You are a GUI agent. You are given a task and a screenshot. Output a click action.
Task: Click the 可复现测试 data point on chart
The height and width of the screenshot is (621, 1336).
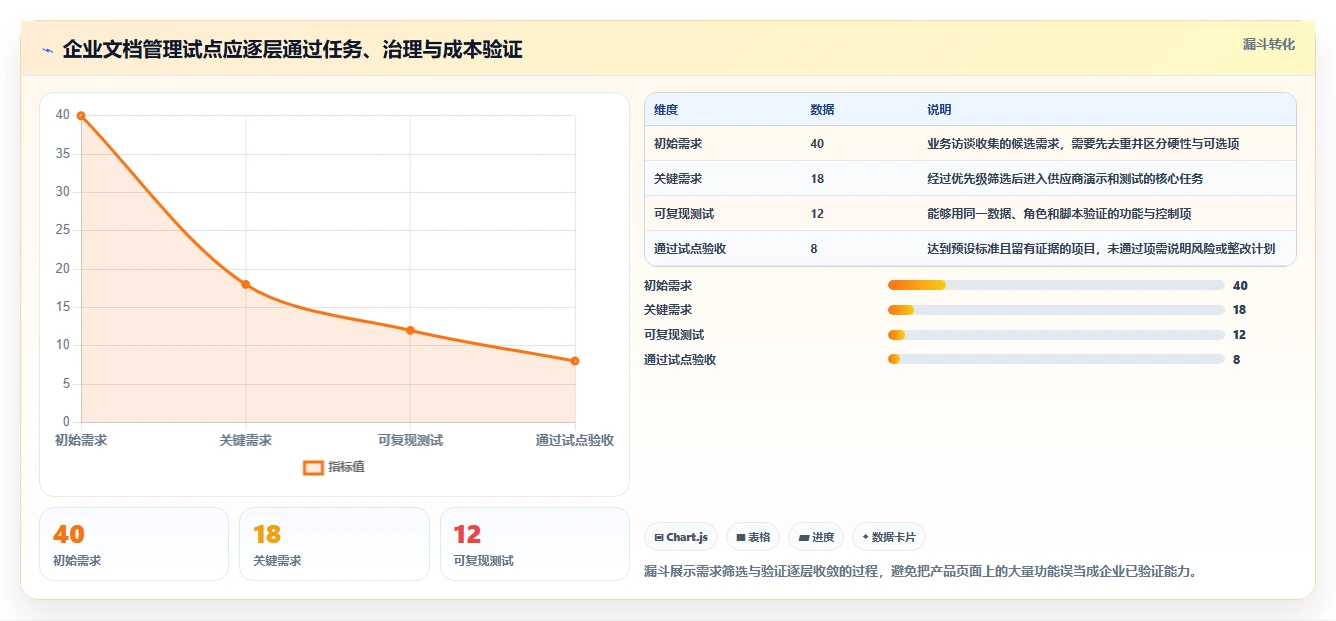(x=410, y=330)
